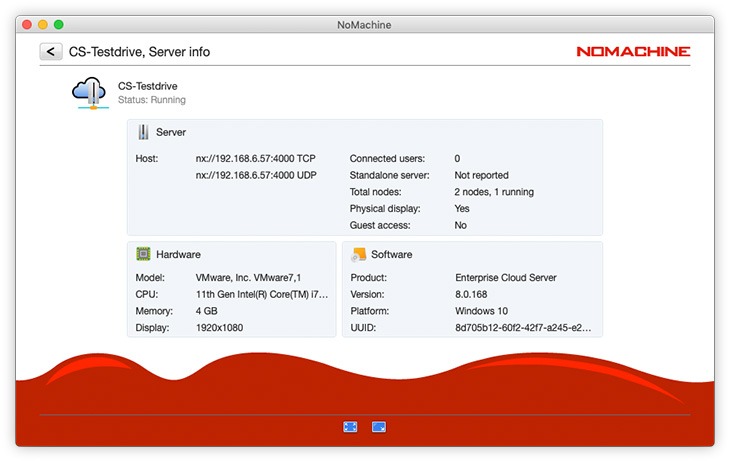This screenshot has height=461, width=730.
Task: Click the resize window icon at bottom
Action: tap(379, 427)
